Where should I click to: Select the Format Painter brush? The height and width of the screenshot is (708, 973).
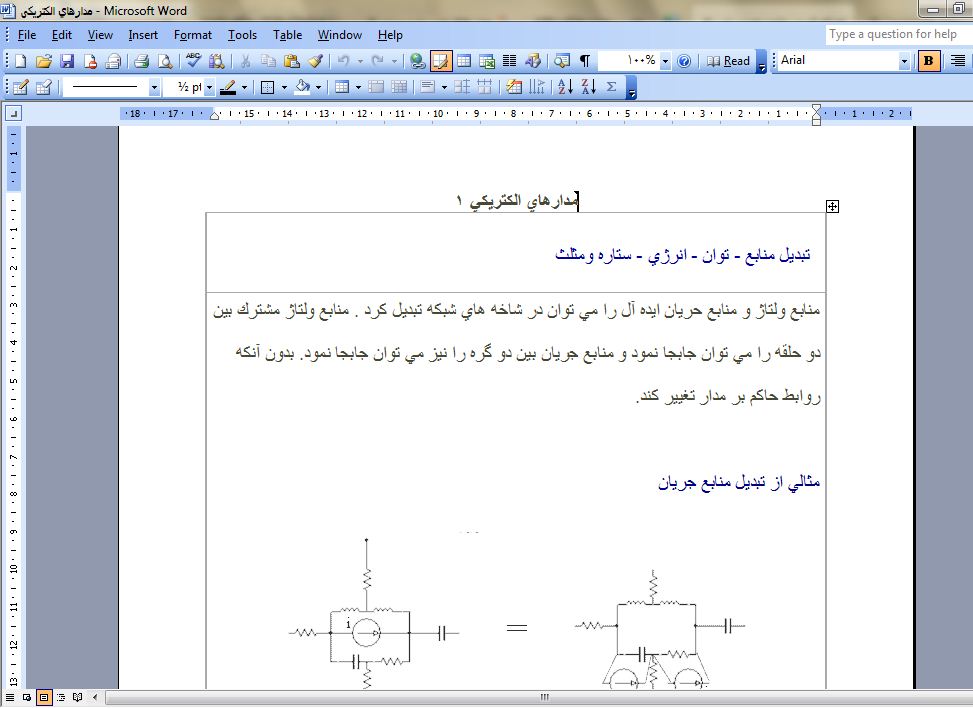tap(315, 61)
